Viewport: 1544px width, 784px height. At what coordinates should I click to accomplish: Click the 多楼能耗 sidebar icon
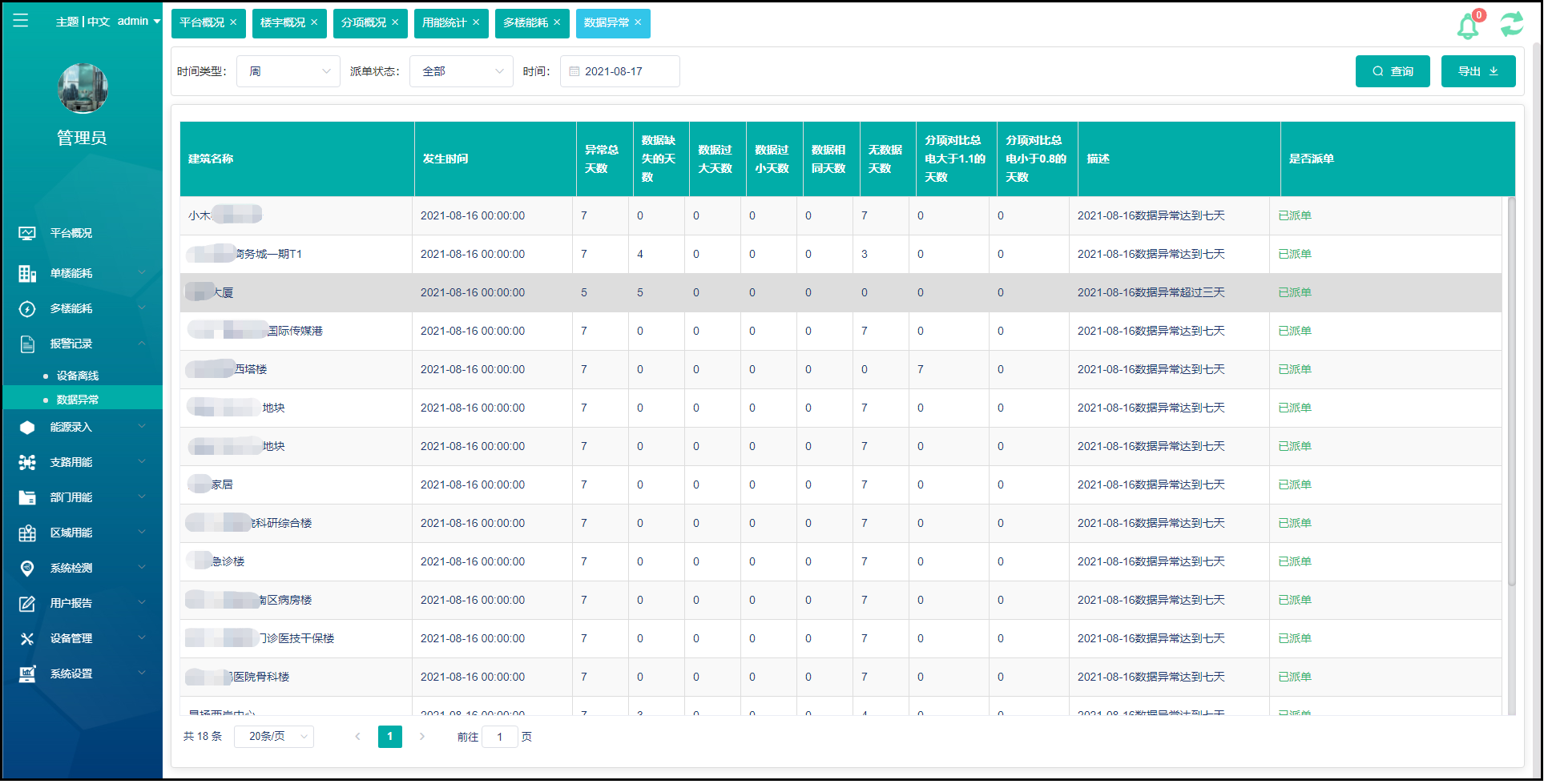tap(27, 308)
